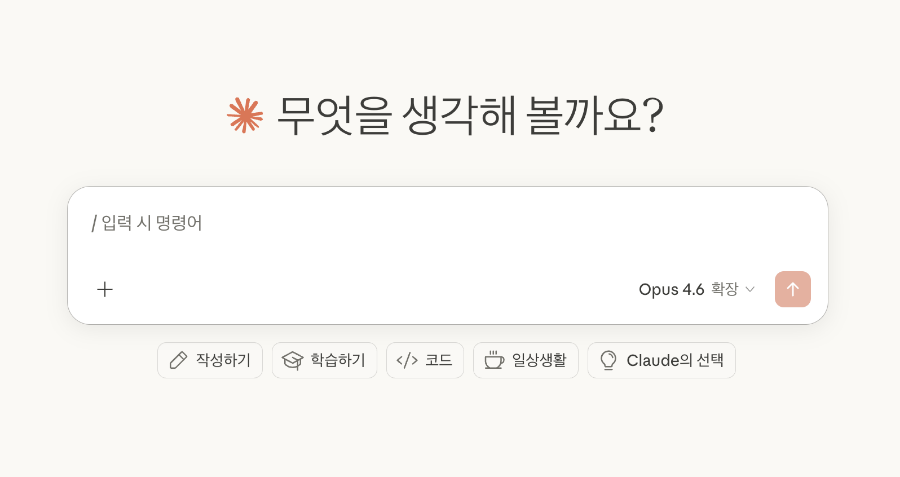The image size is (900, 477).
Task: Click the pencil icon in 작성하기 chip
Action: [x=179, y=360]
